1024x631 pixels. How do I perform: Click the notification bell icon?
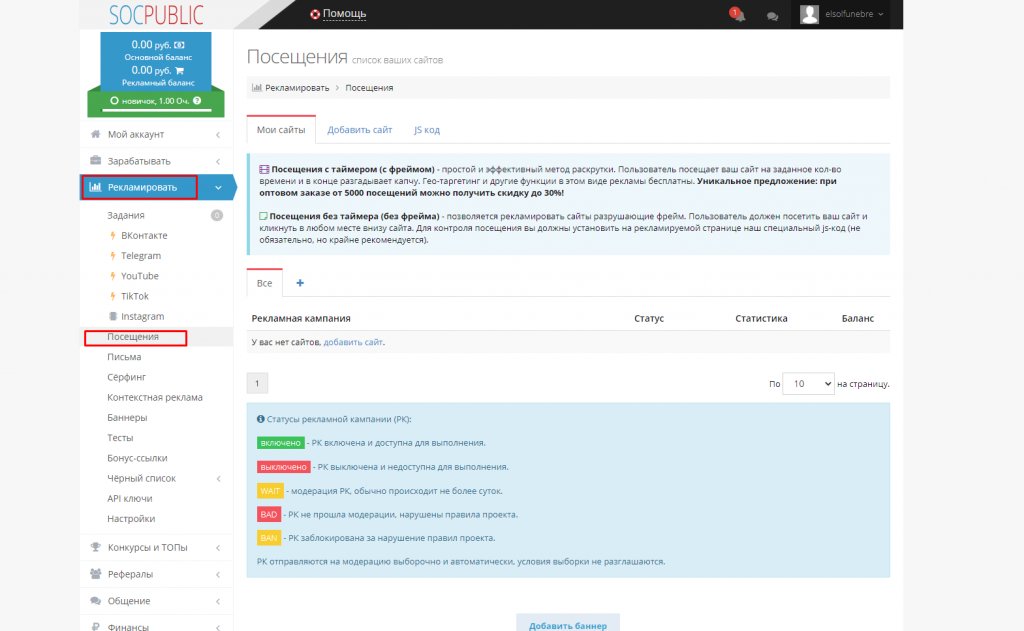(738, 15)
